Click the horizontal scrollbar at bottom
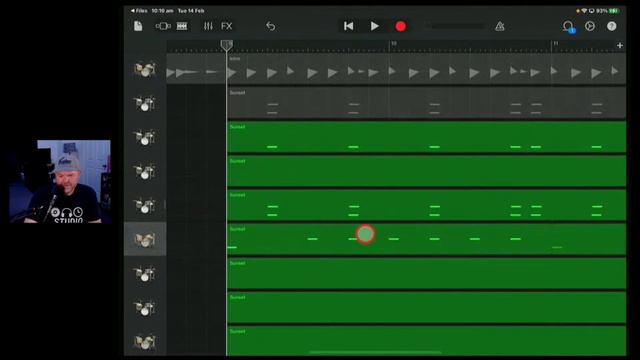This screenshot has width=640, height=360. (x=375, y=352)
